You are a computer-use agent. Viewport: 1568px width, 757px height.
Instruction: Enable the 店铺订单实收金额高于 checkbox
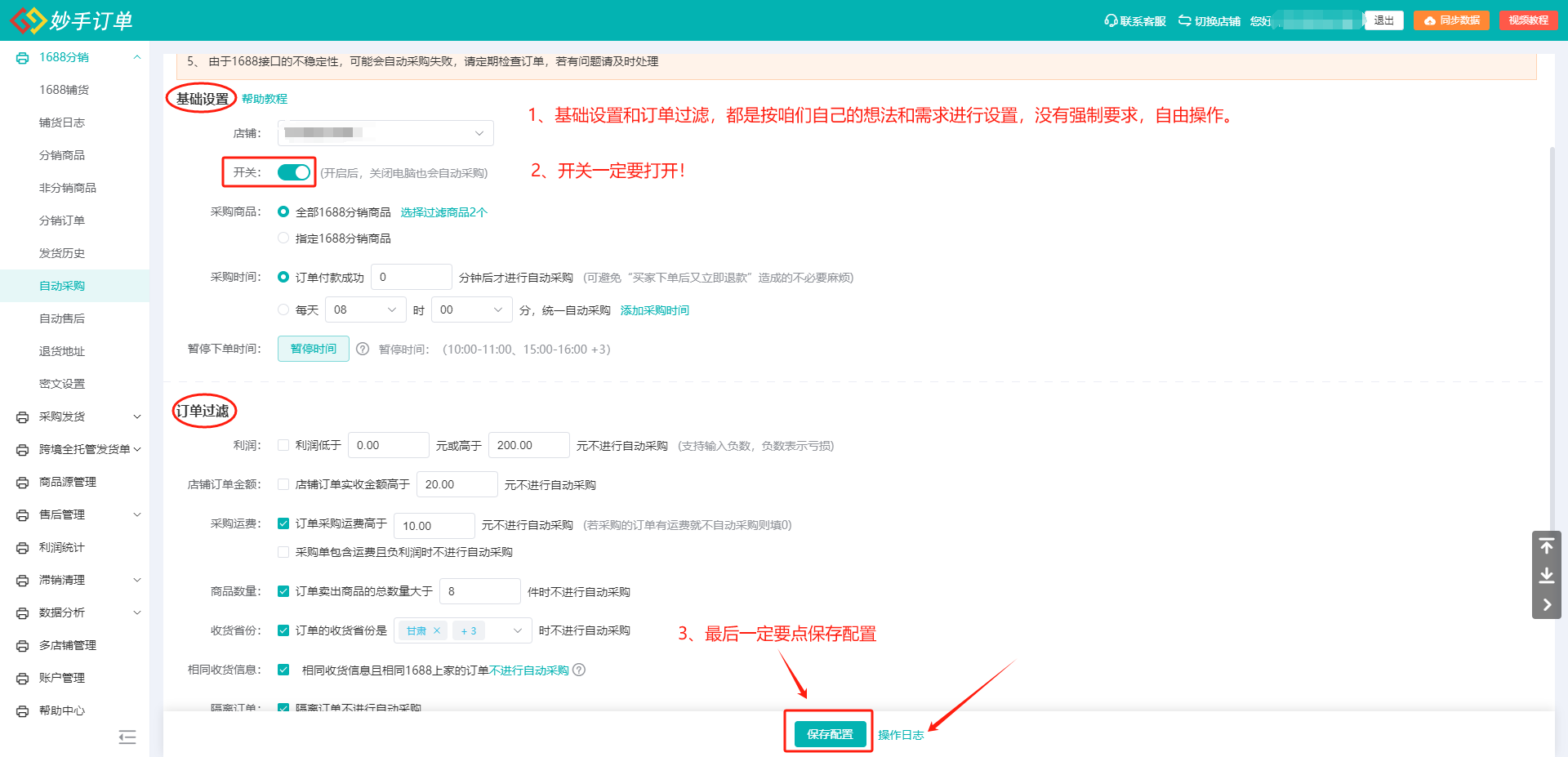283,484
